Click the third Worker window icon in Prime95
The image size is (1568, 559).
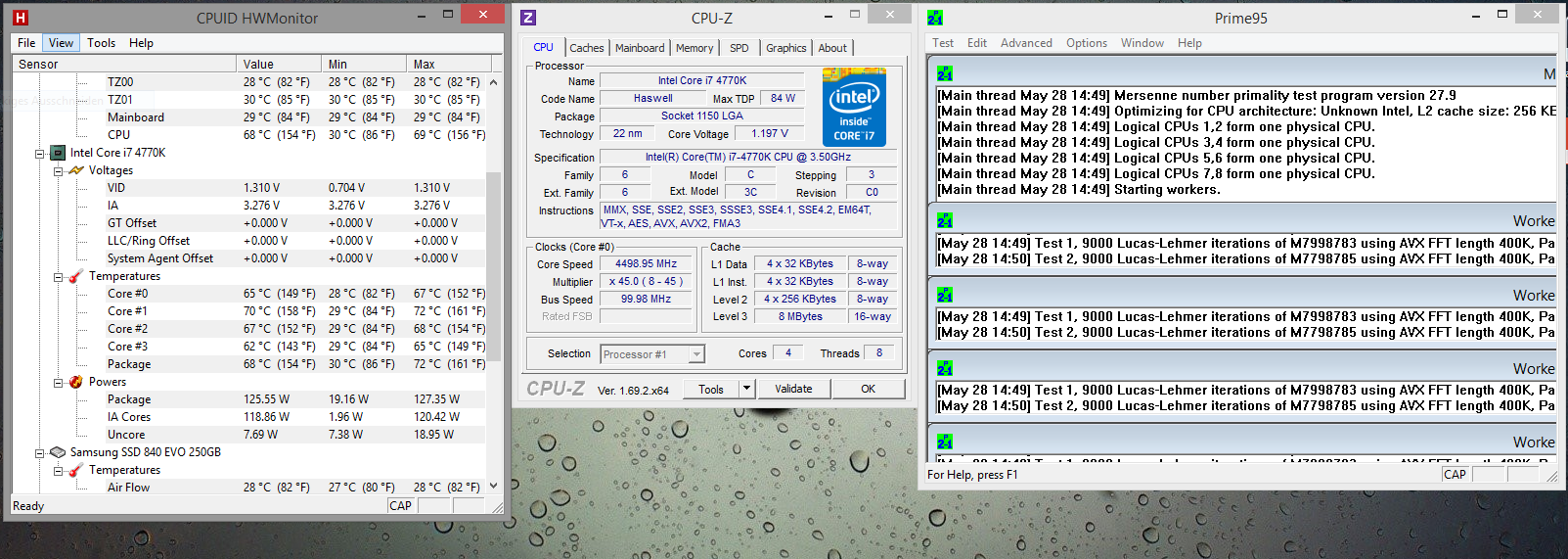(945, 369)
